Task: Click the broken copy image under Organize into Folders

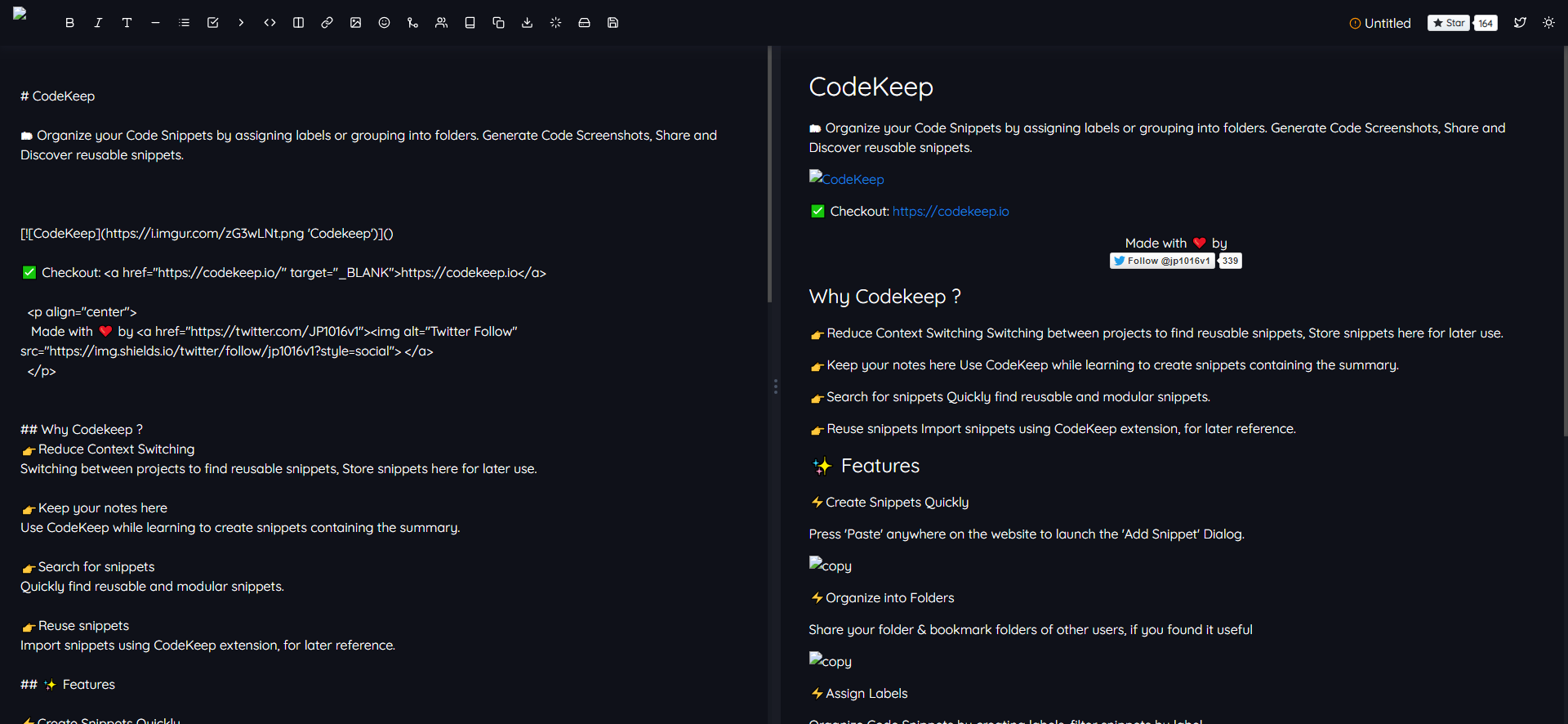Action: (830, 660)
